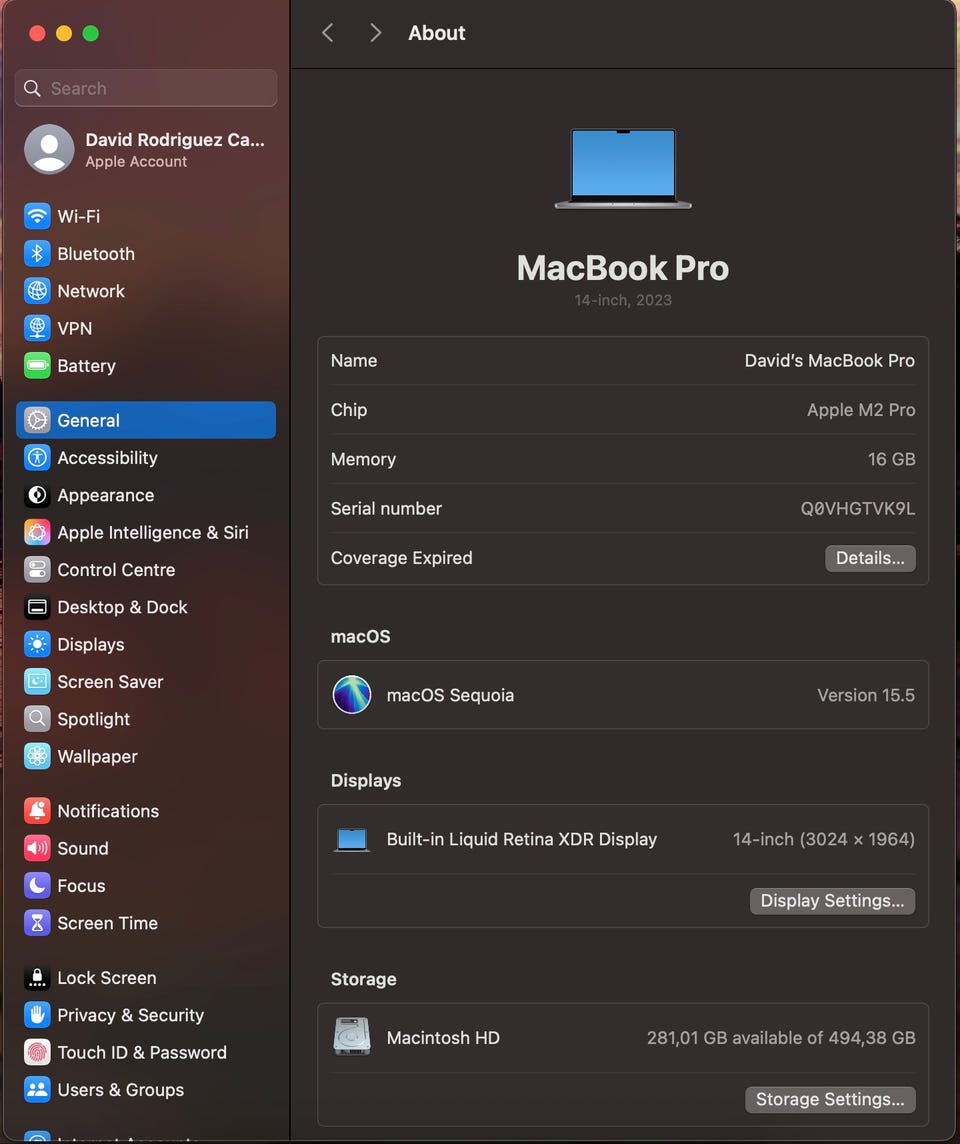The image size is (960, 1144).
Task: Go back with the left chevron
Action: click(328, 33)
